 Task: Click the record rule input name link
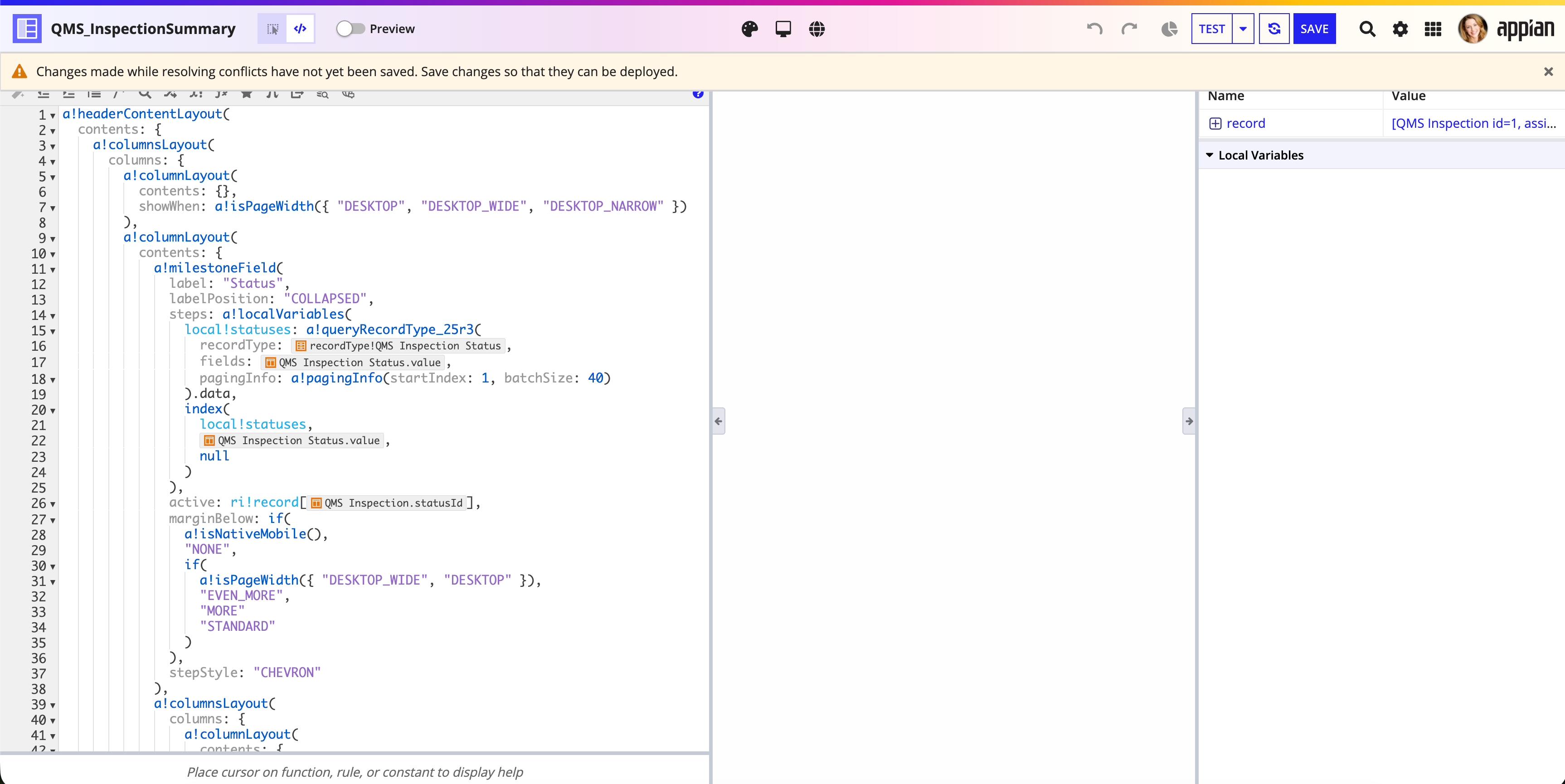click(x=1245, y=123)
